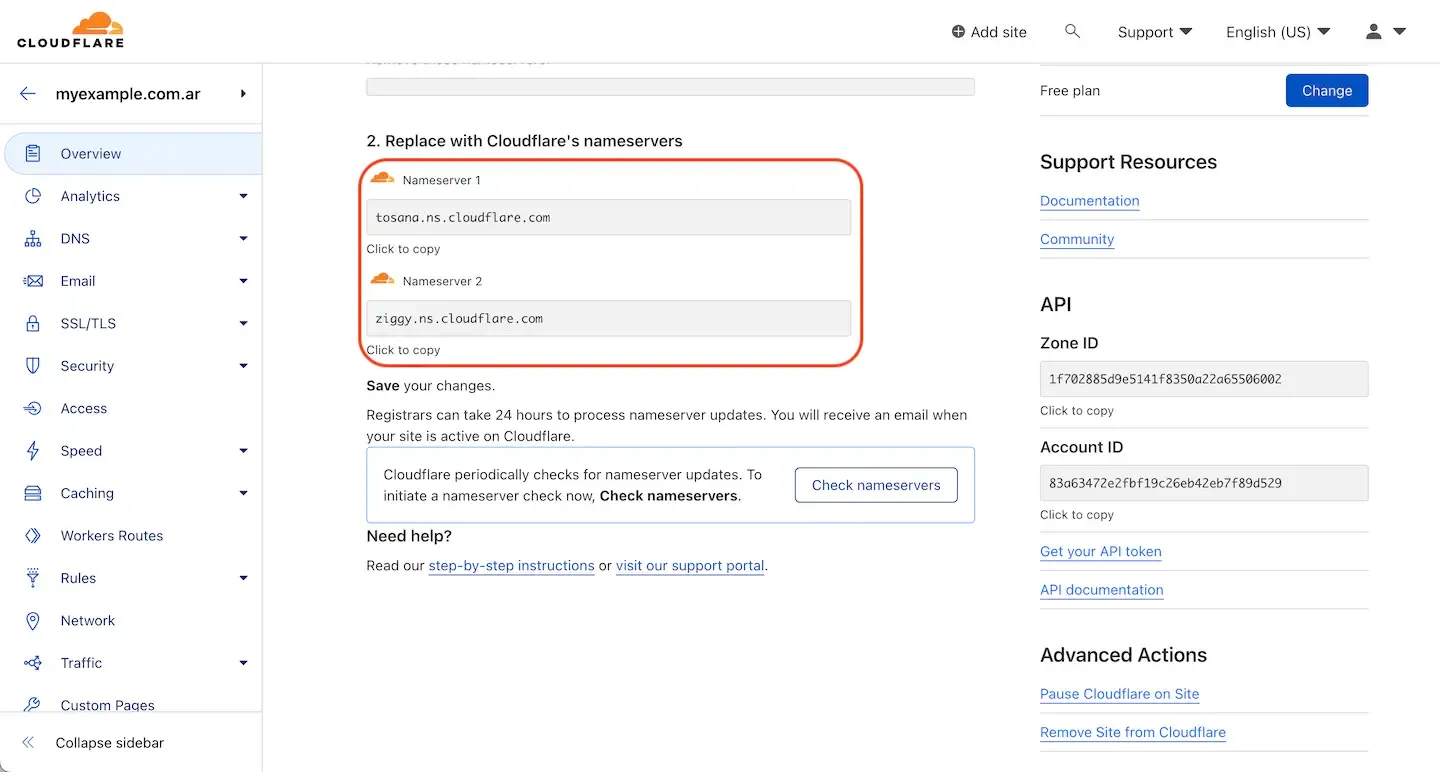The height and width of the screenshot is (772, 1440).
Task: Click the Overview clipboard icon
Action: click(33, 154)
